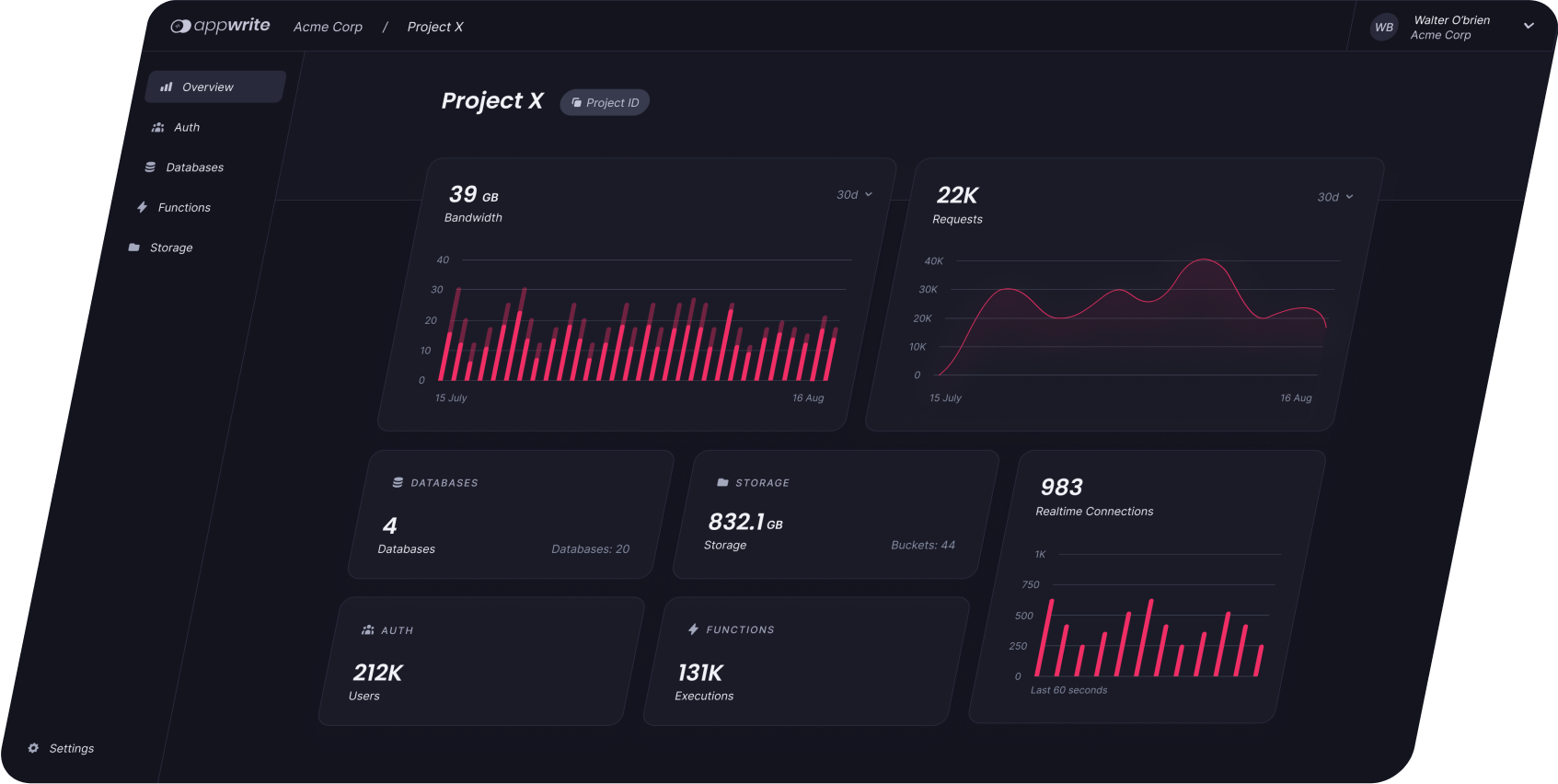
Task: Copy the Project ID button
Action: click(x=605, y=103)
